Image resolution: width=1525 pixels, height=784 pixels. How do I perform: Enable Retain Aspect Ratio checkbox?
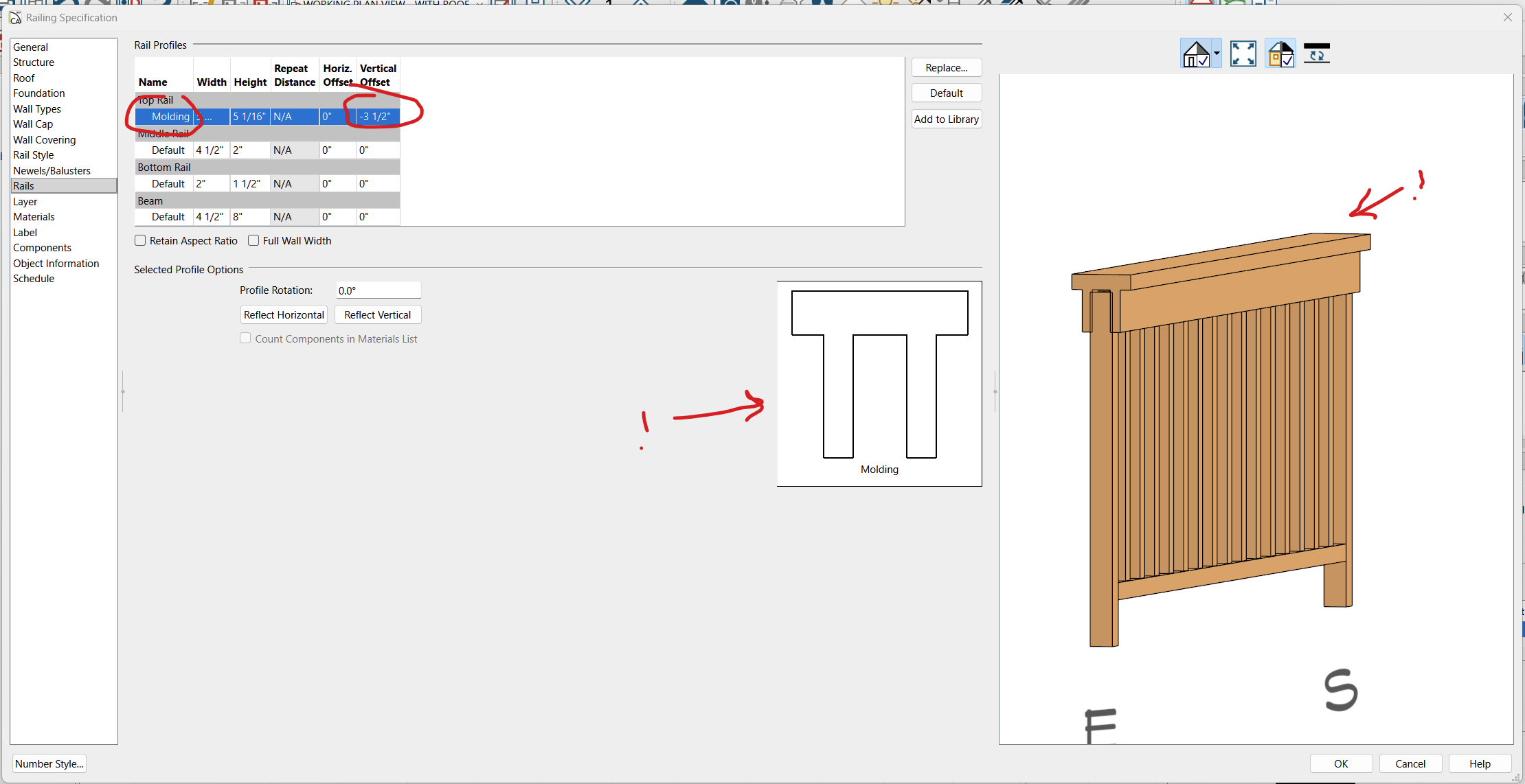141,241
